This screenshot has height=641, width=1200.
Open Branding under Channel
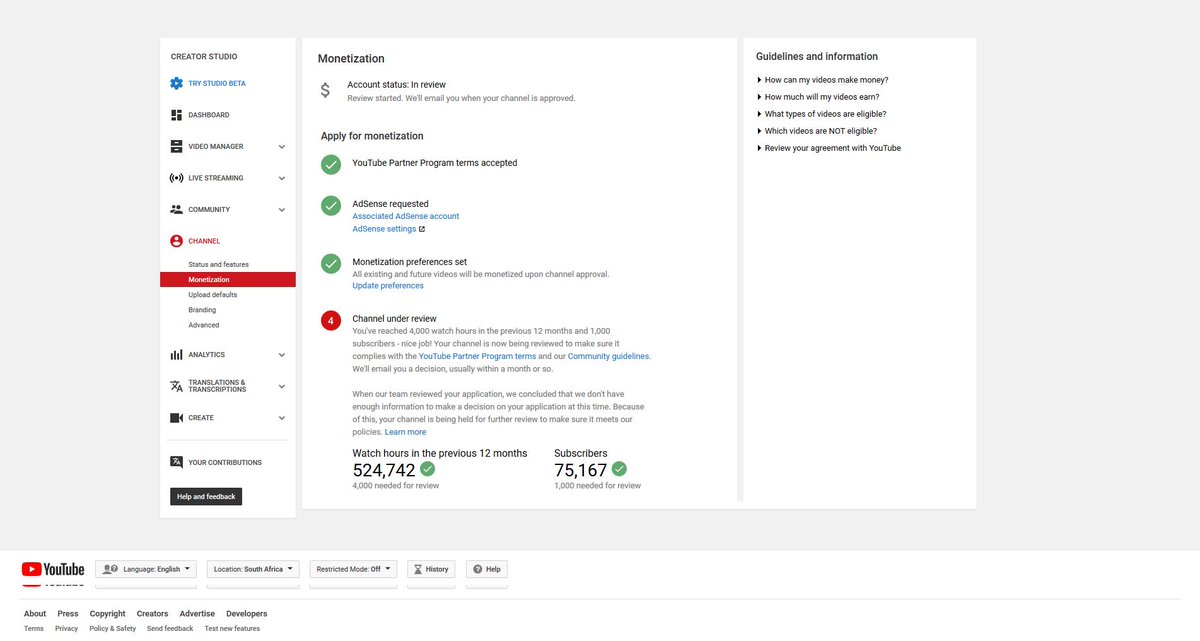(x=202, y=310)
